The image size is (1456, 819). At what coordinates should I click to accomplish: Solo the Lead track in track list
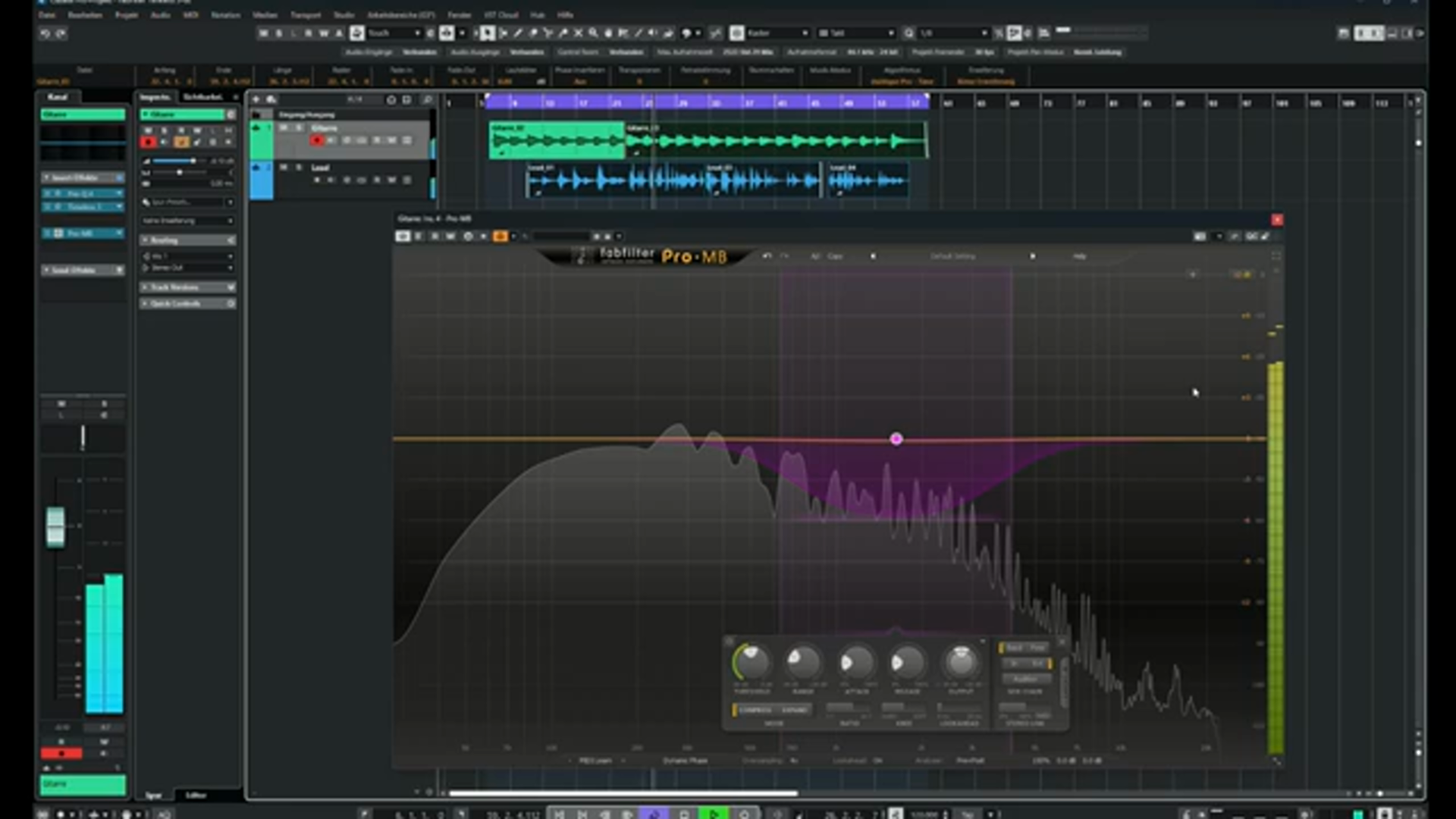[299, 167]
